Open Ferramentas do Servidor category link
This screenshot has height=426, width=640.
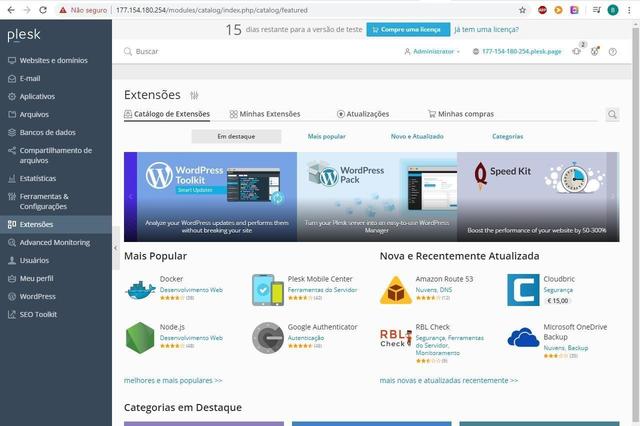click(x=322, y=290)
